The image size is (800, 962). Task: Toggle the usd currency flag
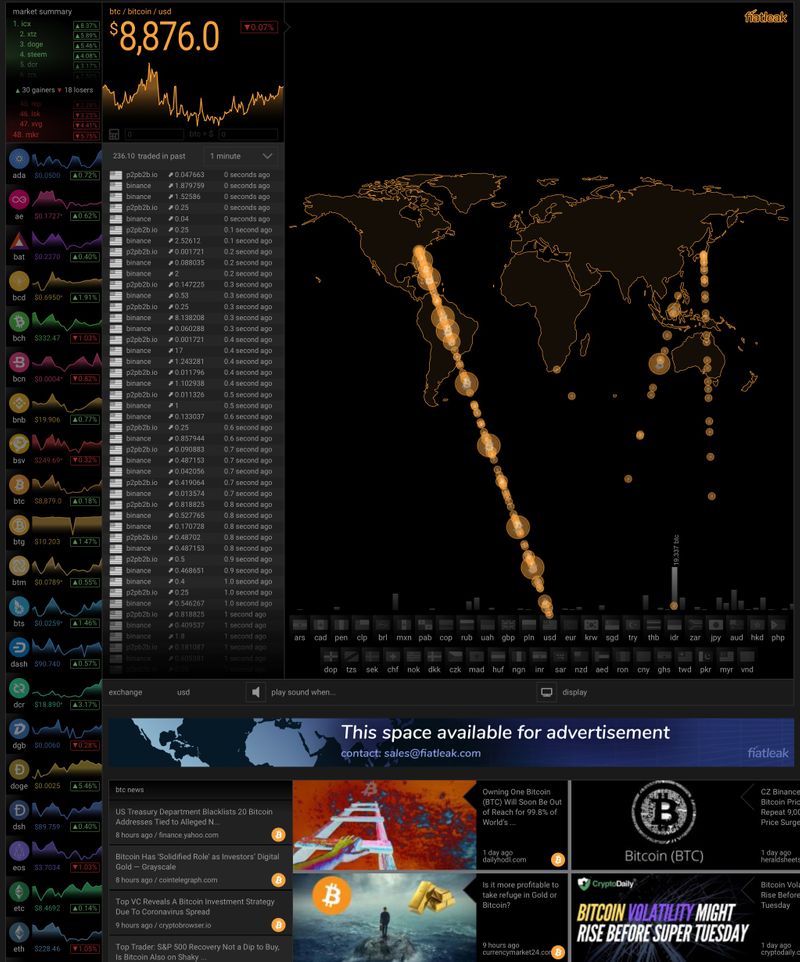pyautogui.click(x=550, y=624)
